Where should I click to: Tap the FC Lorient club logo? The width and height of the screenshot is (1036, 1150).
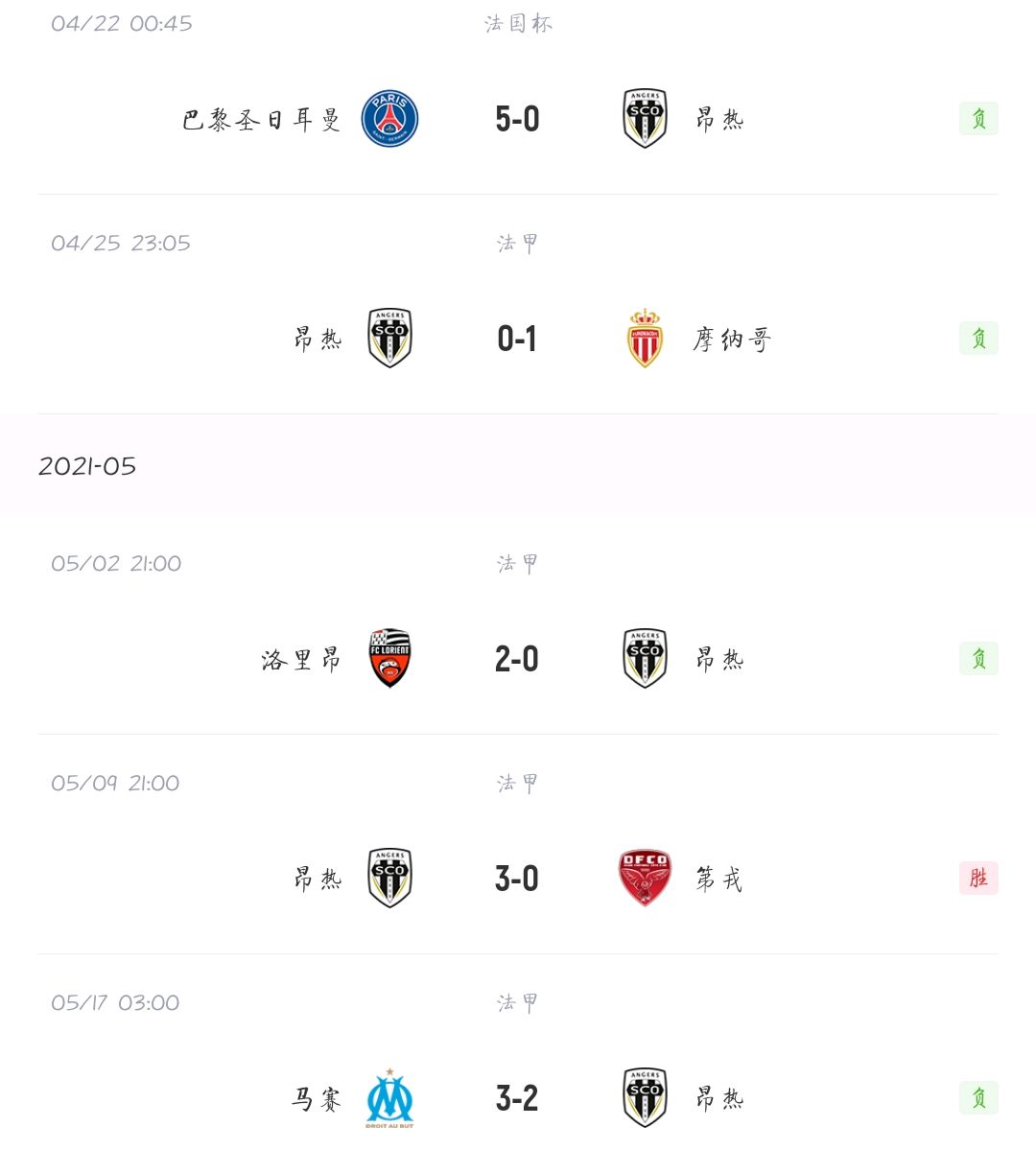389,659
